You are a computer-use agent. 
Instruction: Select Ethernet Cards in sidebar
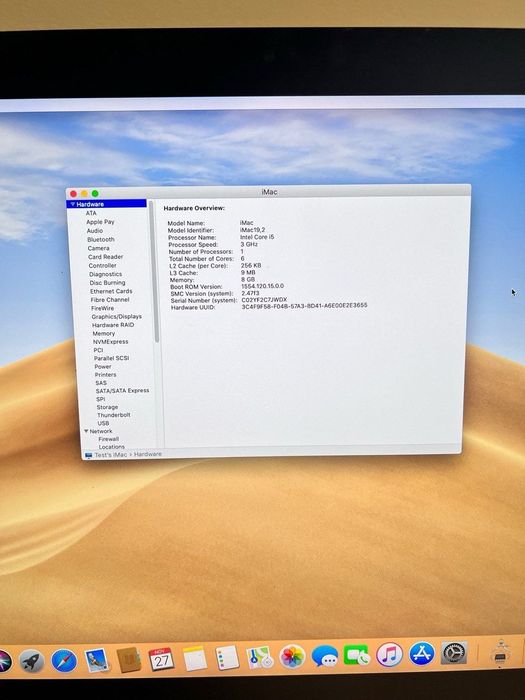(111, 291)
